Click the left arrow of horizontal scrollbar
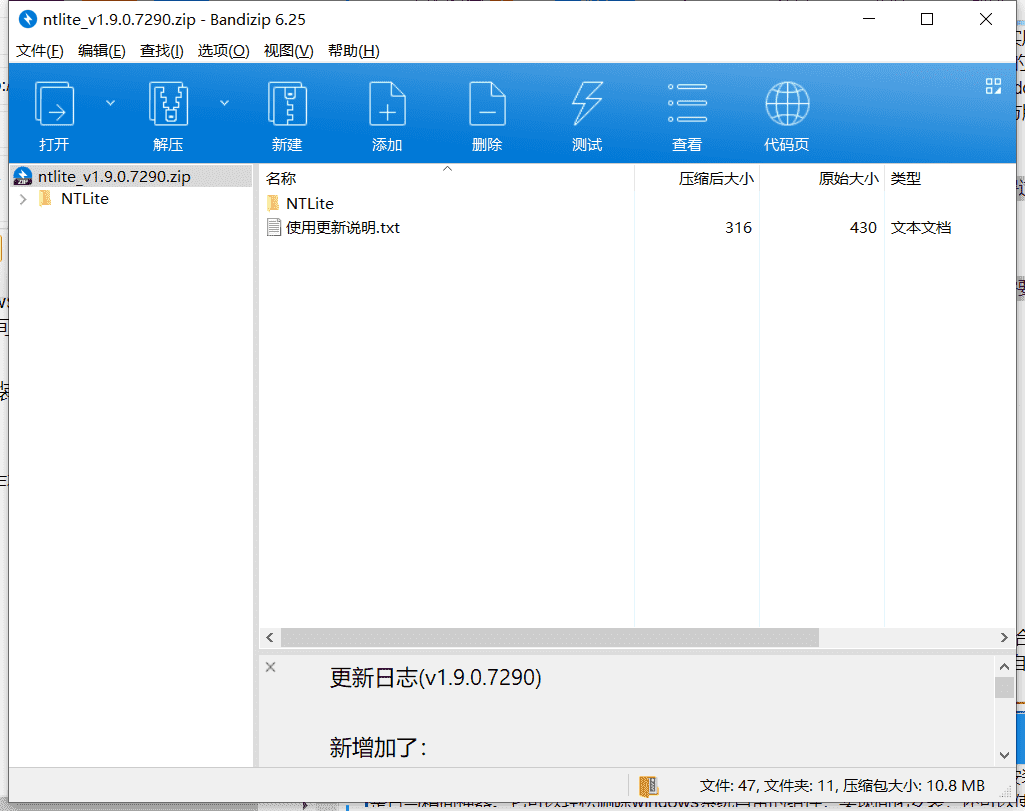Screen dimensions: 1025x811 click(270, 637)
